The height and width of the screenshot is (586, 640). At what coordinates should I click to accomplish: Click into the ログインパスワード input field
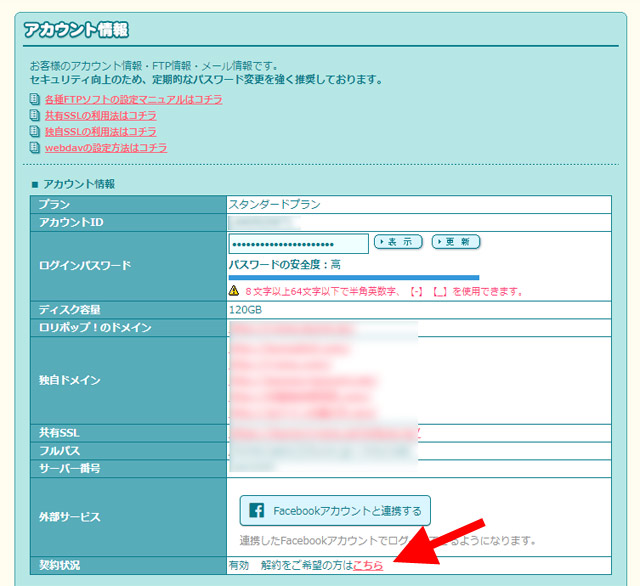tap(298, 244)
